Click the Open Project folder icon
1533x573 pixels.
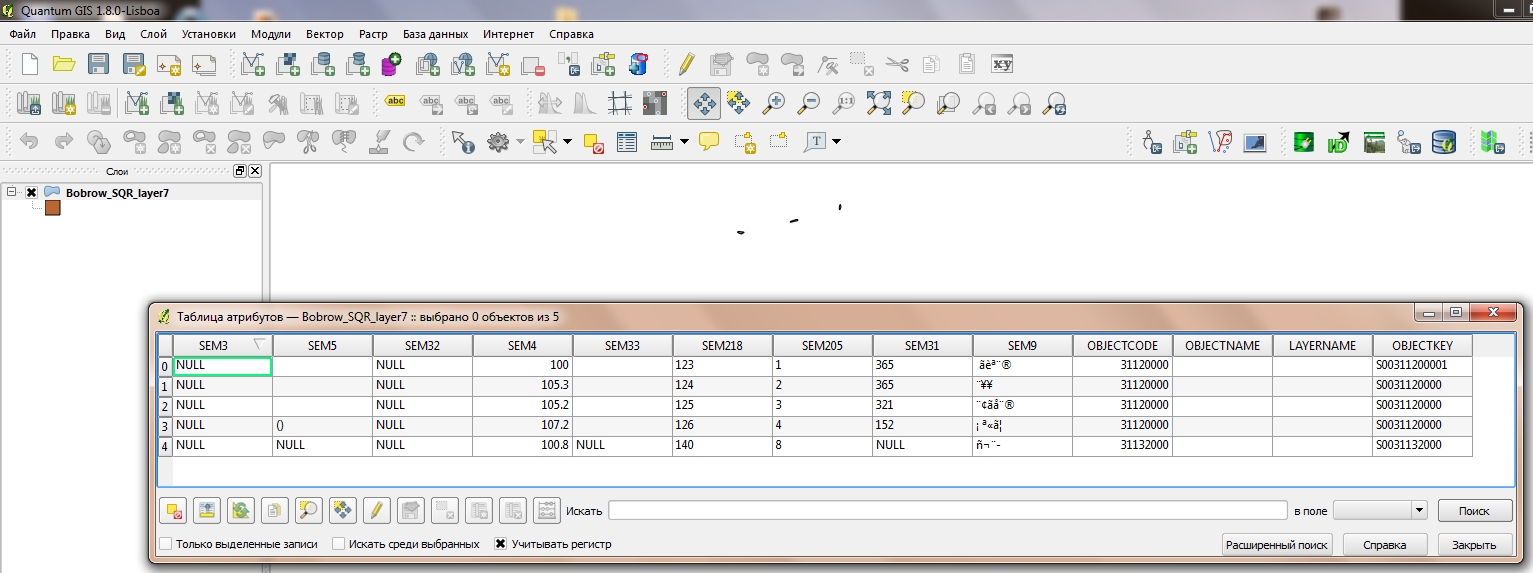(x=64, y=64)
